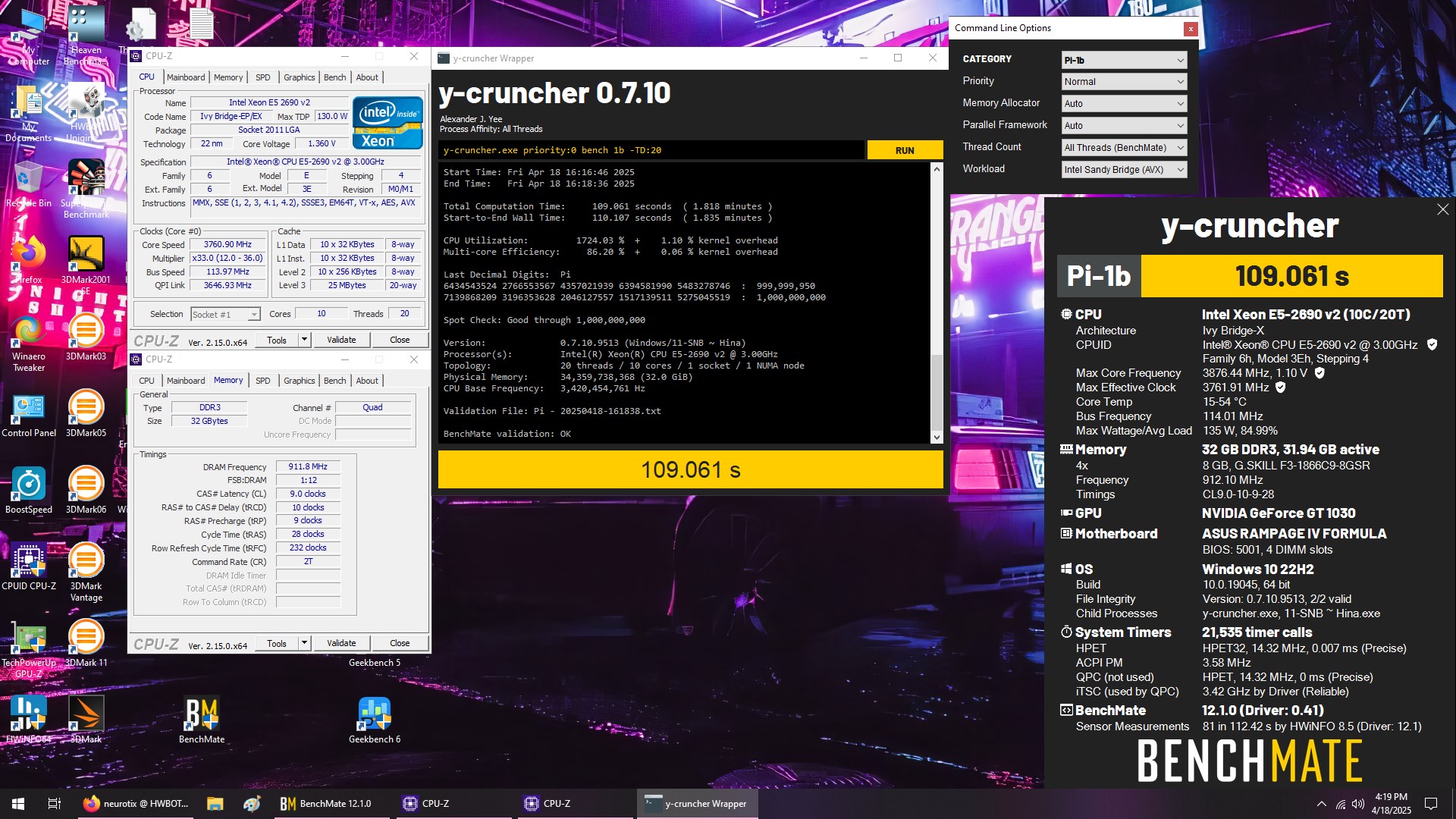1456x819 pixels.
Task: Expand Tools arrow in bottom CPU-Z
Action: (304, 643)
